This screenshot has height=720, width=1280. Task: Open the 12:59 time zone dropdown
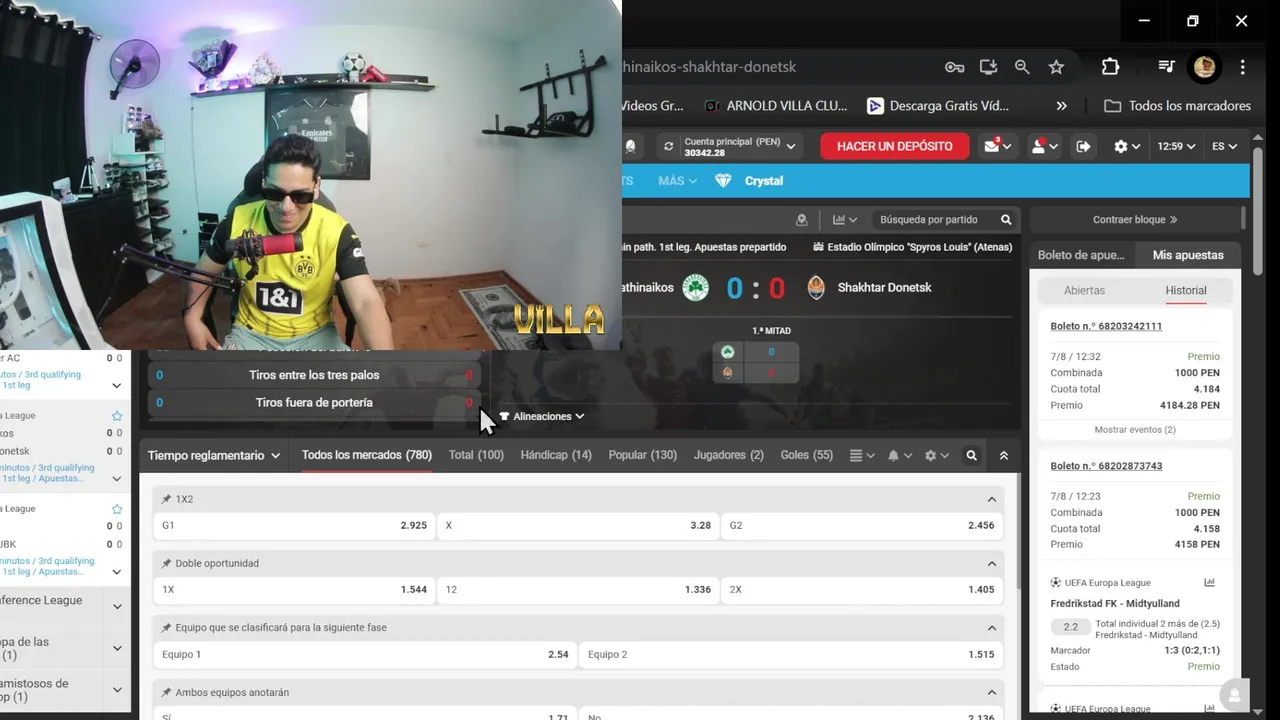coord(1177,146)
